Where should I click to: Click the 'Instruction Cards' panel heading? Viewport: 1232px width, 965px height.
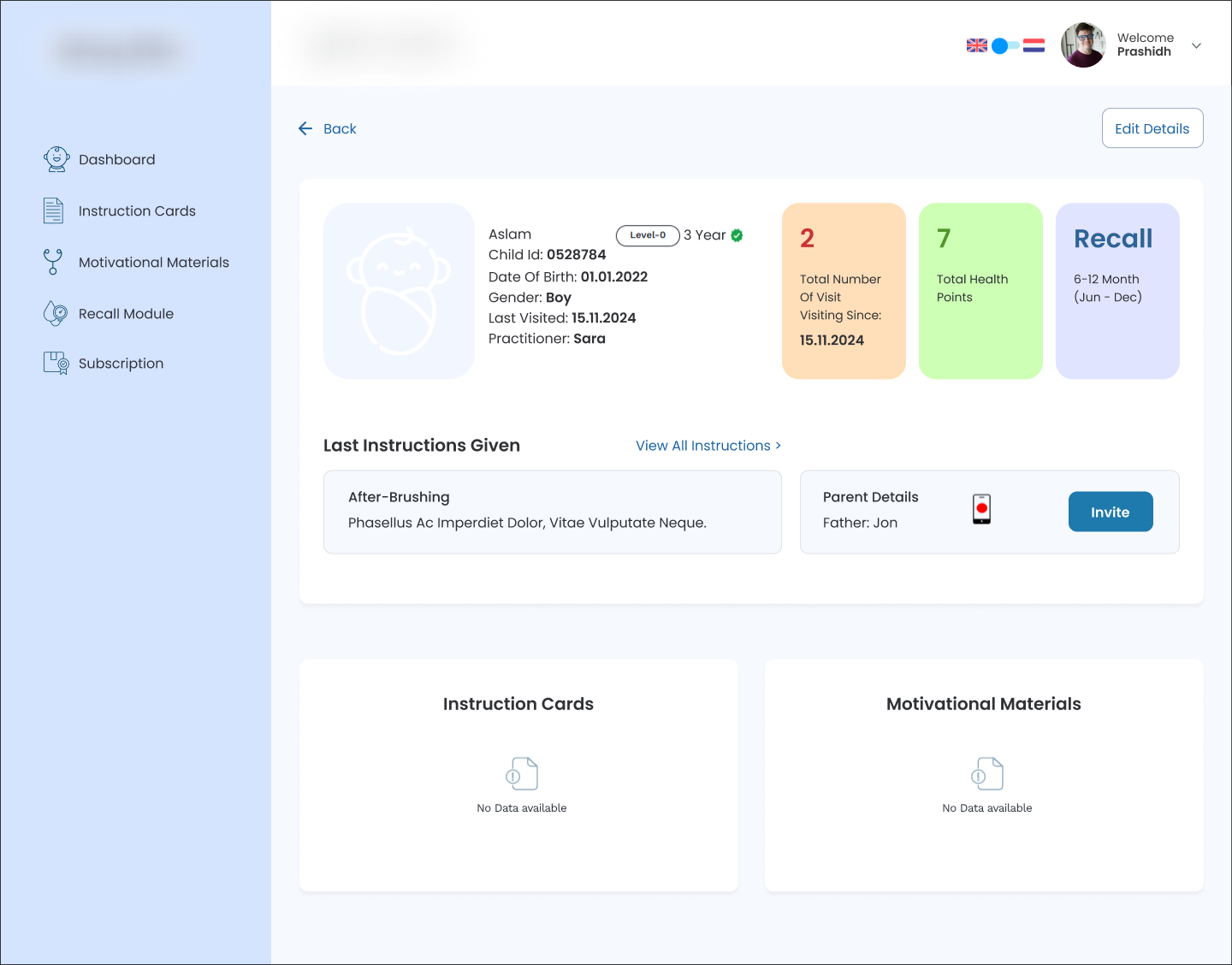(x=518, y=704)
